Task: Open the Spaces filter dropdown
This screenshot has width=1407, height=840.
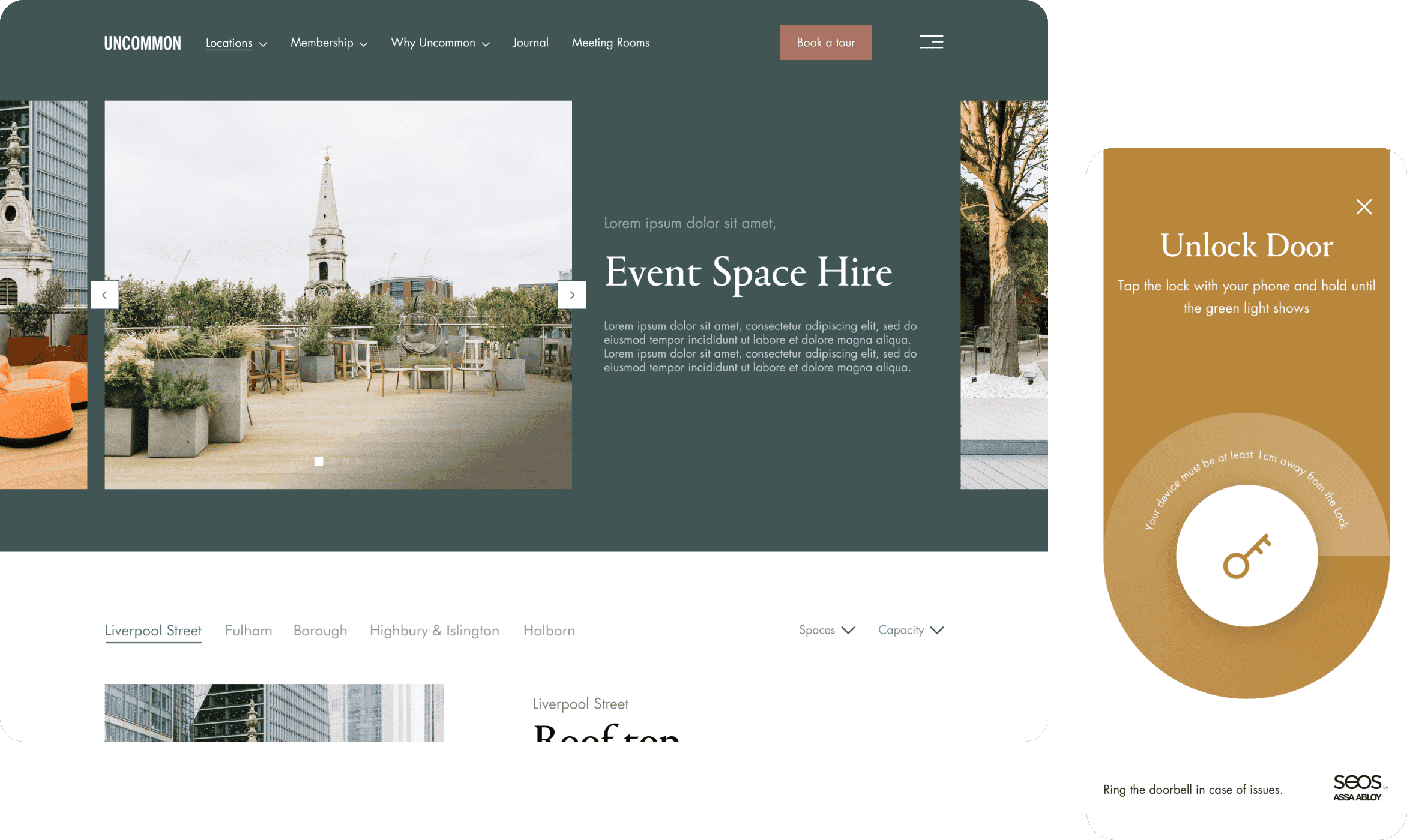Action: [x=827, y=630]
